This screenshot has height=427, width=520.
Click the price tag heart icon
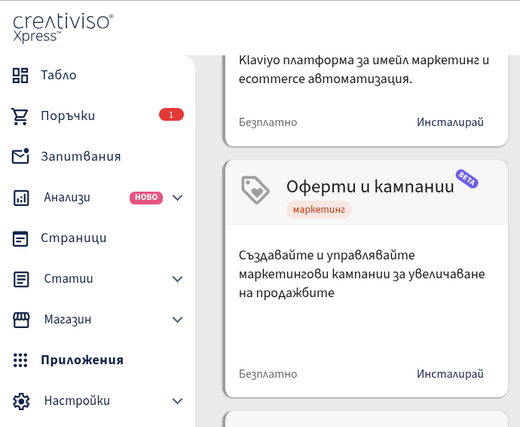tap(255, 190)
